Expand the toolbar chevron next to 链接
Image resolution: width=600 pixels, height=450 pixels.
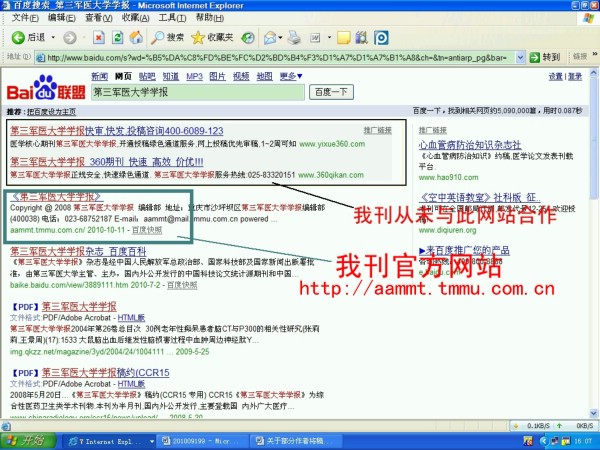tap(595, 55)
